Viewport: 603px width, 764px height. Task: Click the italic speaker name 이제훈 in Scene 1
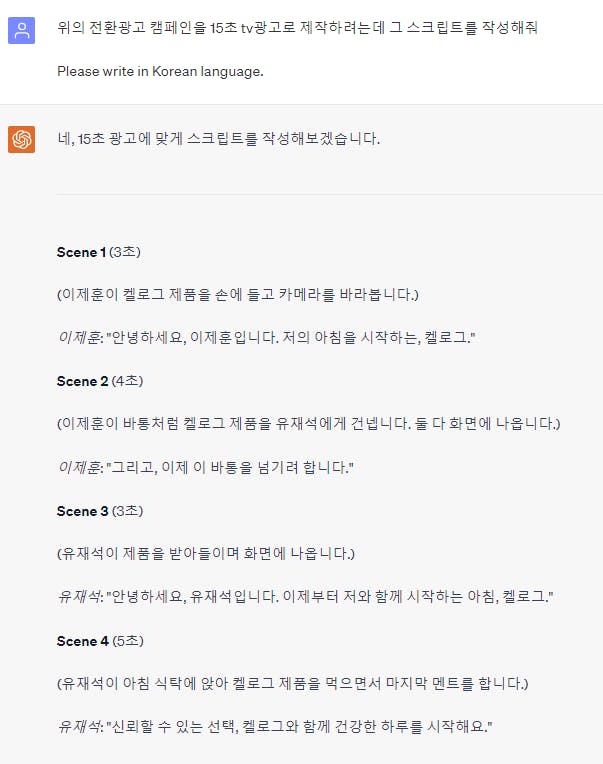[x=79, y=338]
